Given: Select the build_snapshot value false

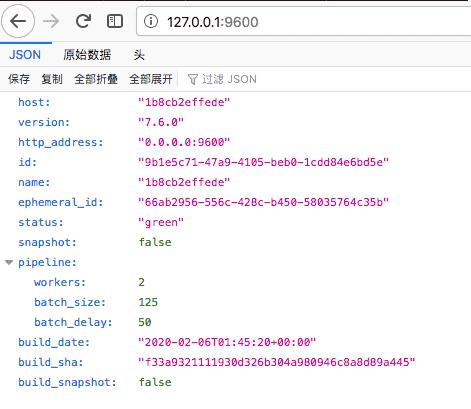Looking at the screenshot, I should tap(155, 382).
